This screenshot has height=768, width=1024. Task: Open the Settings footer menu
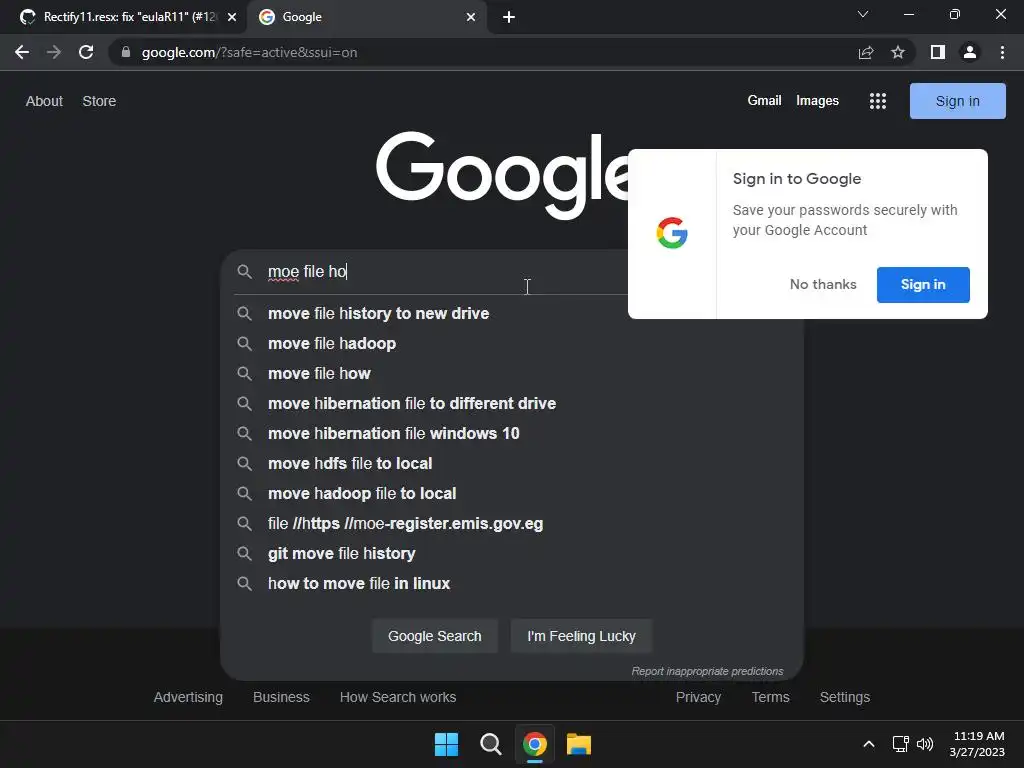coord(844,697)
